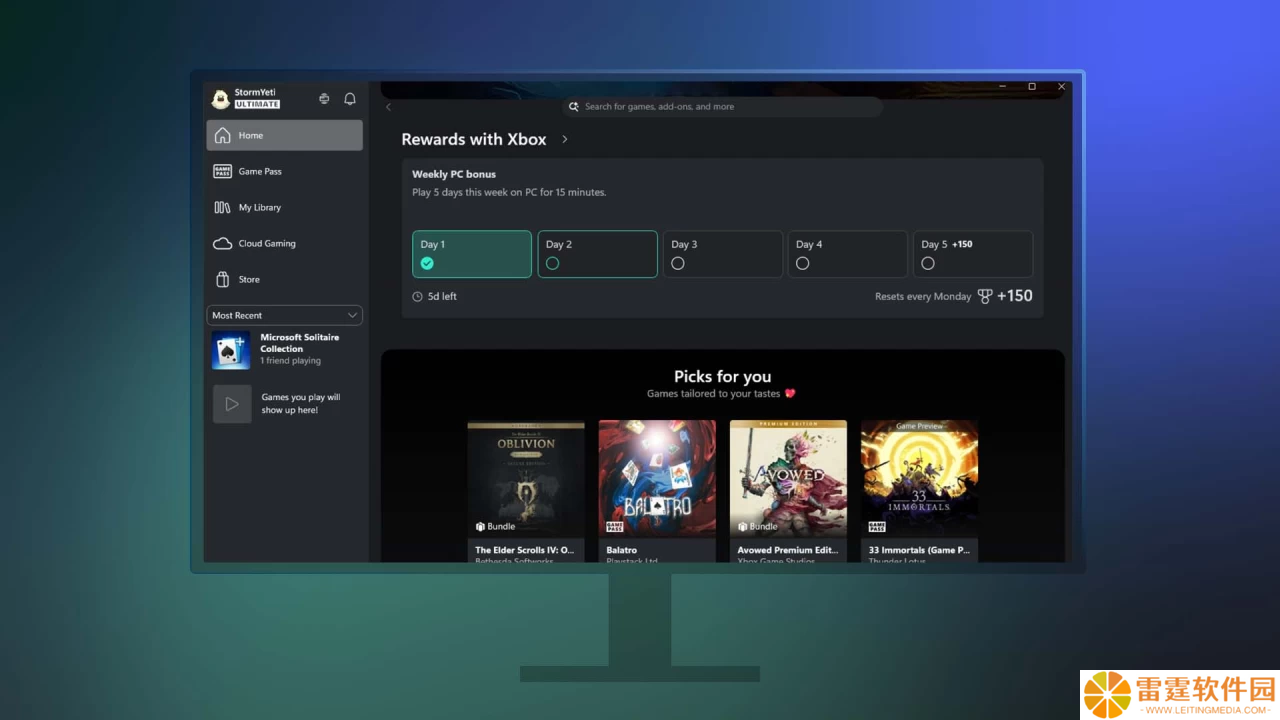
Task: Click the My Library books icon
Action: coord(222,207)
